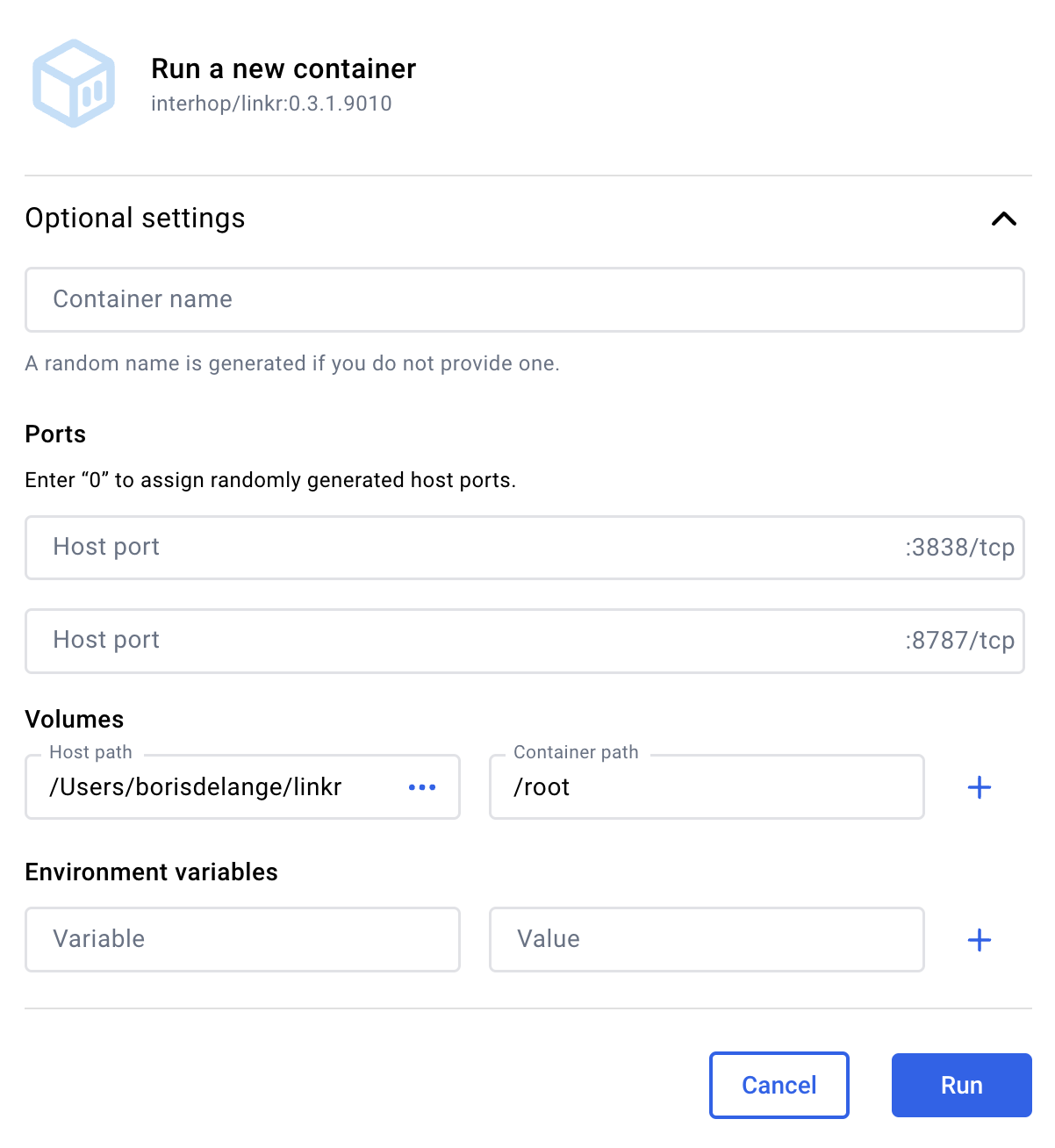Click the interhop/linkr:0.3.1.9010 image name

(271, 104)
